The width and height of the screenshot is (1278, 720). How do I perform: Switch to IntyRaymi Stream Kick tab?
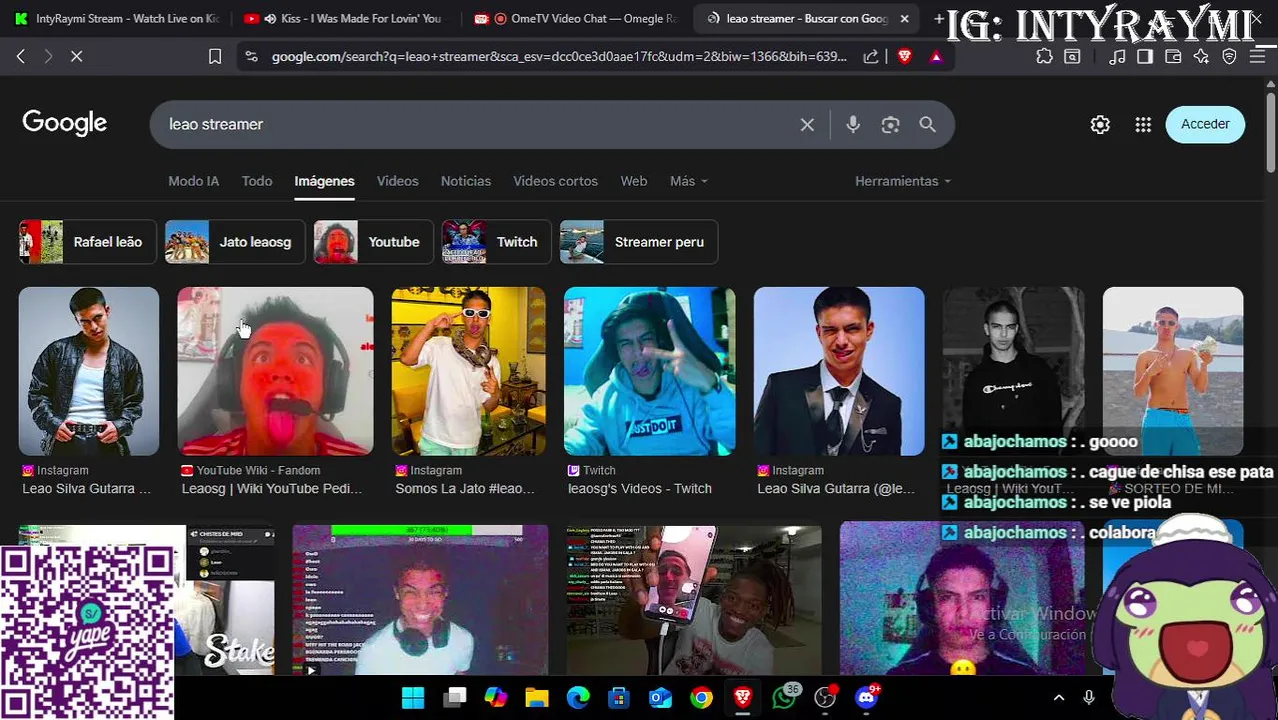pyautogui.click(x=116, y=18)
